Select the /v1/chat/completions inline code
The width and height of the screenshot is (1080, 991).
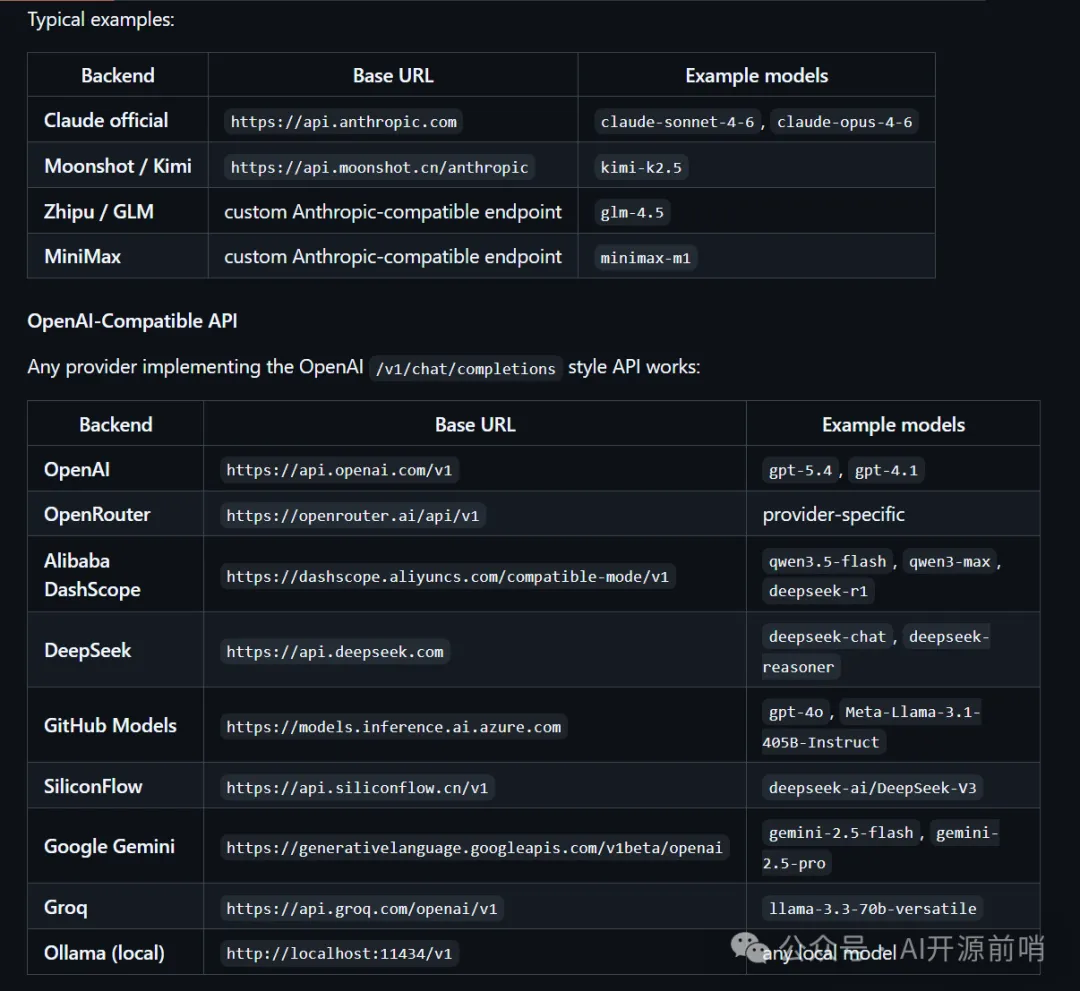(465, 368)
